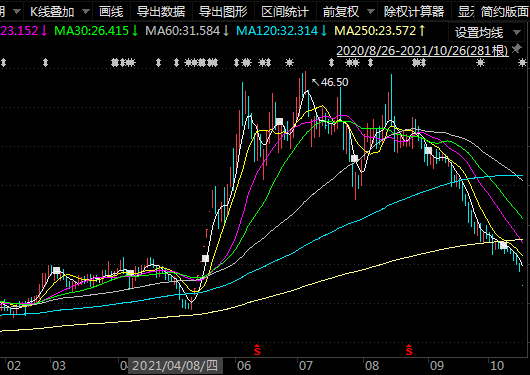Click the red S marker near month 06

click(x=257, y=350)
